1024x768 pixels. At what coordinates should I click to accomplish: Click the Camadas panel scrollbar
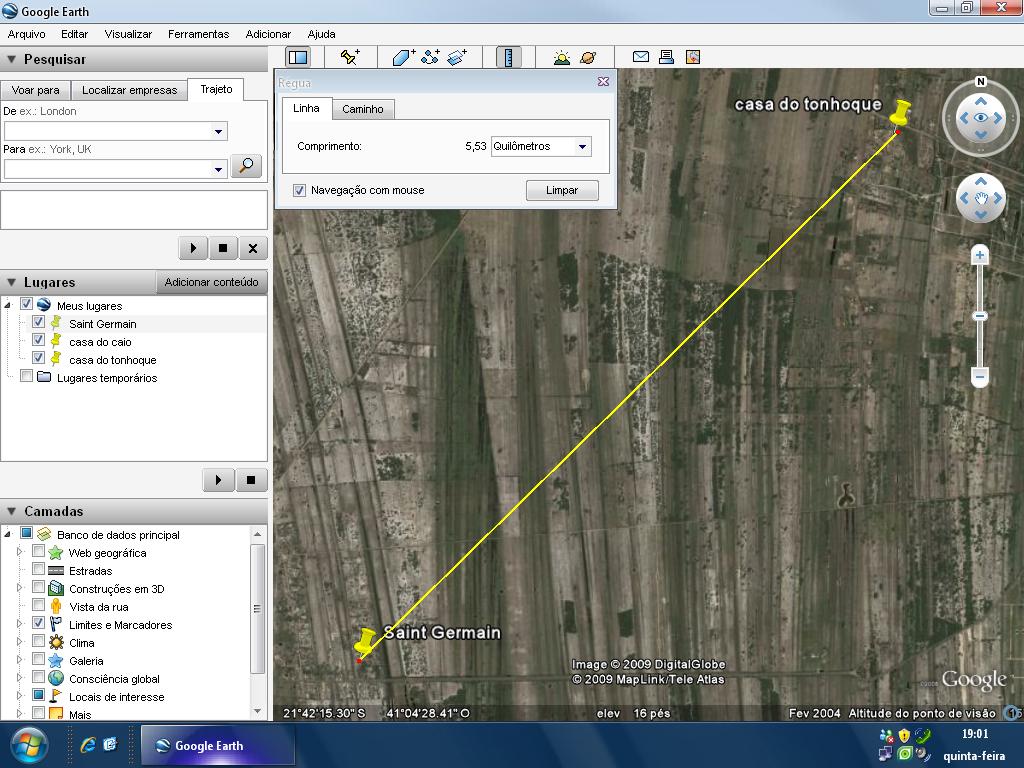click(x=257, y=609)
